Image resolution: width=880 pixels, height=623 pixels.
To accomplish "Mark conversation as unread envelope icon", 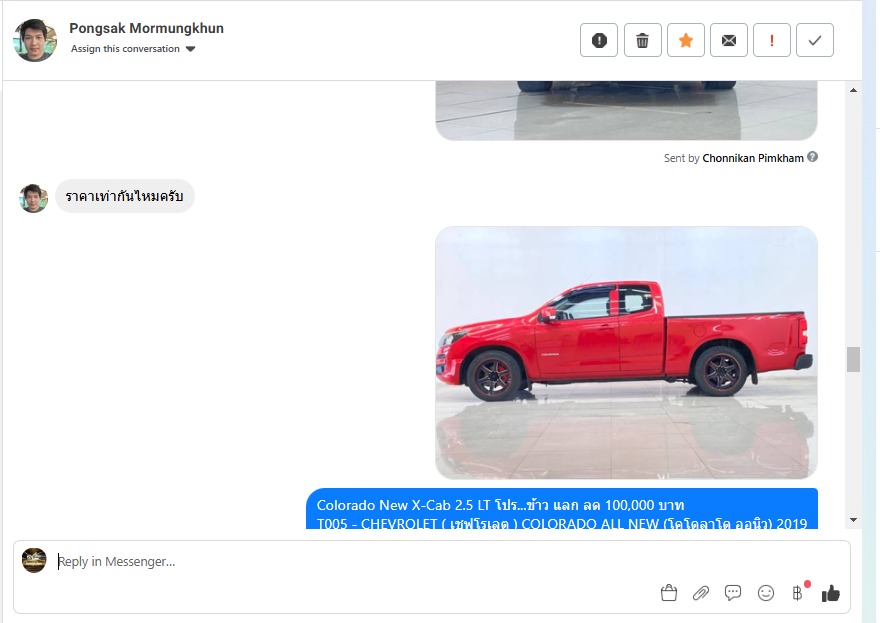I will (x=729, y=40).
